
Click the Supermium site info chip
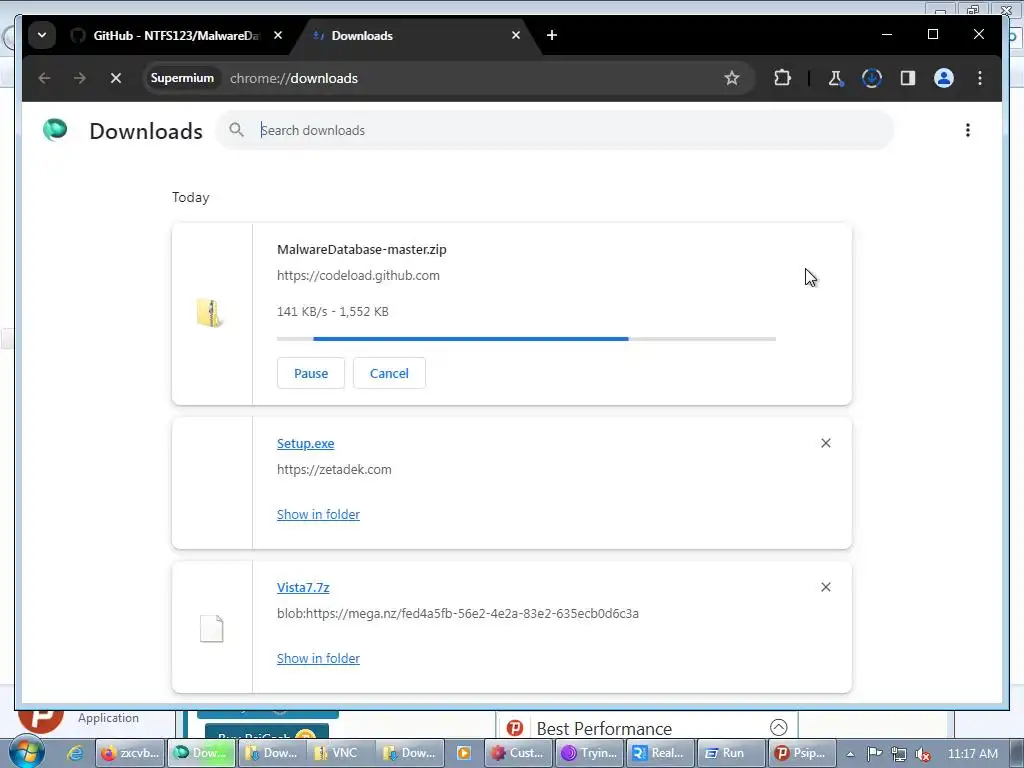182,78
